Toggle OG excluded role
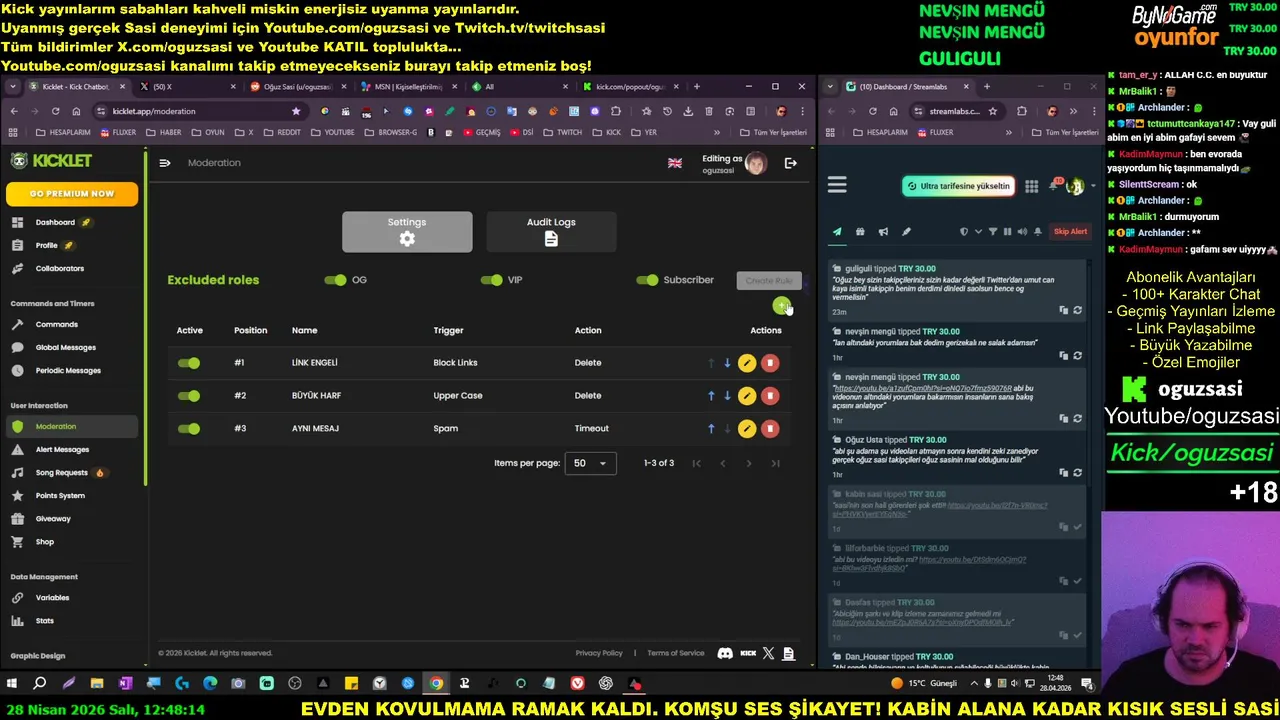Image resolution: width=1280 pixels, height=720 pixels. click(x=335, y=280)
